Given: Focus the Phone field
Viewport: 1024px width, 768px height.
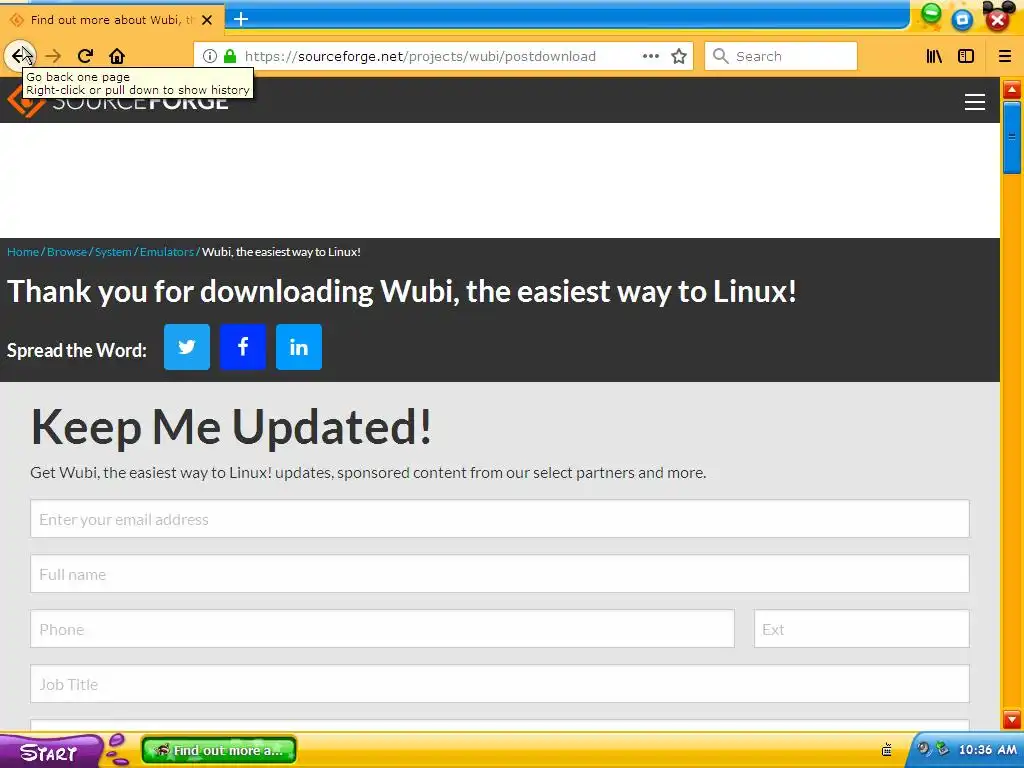Looking at the screenshot, I should [x=382, y=629].
